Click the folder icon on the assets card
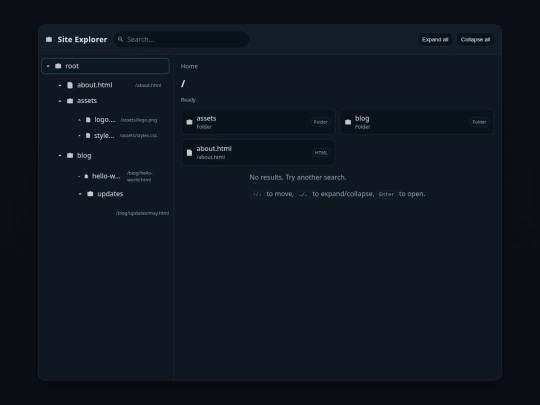This screenshot has height=405, width=540. (x=189, y=122)
